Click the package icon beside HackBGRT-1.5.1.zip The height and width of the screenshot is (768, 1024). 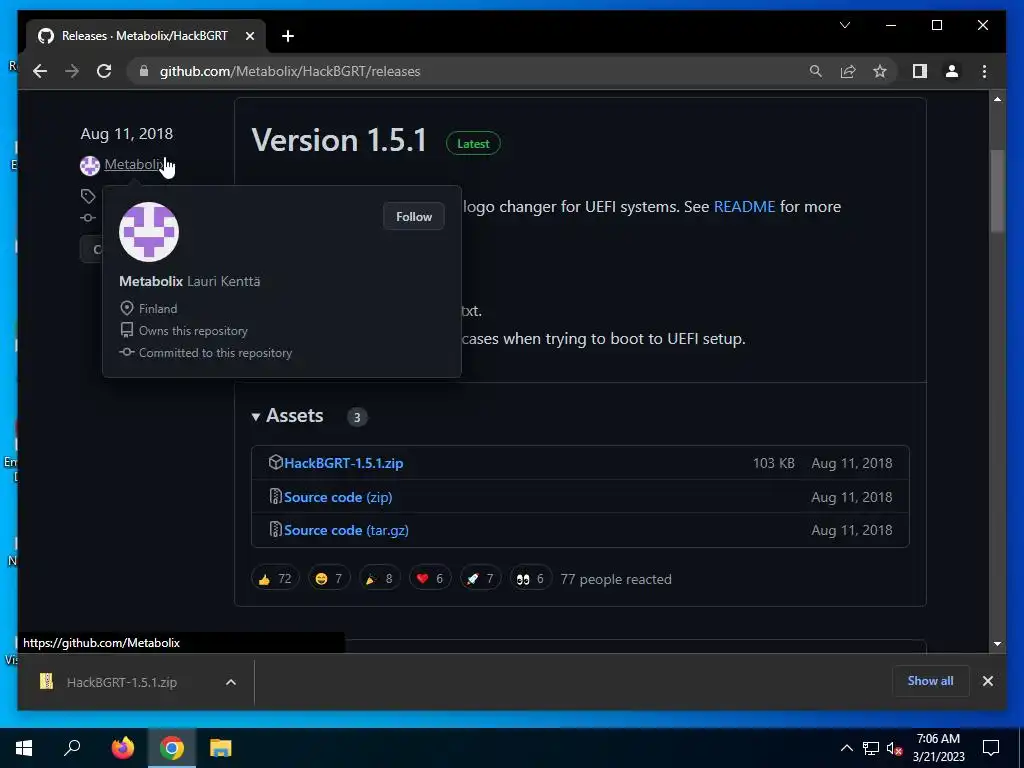pos(276,462)
